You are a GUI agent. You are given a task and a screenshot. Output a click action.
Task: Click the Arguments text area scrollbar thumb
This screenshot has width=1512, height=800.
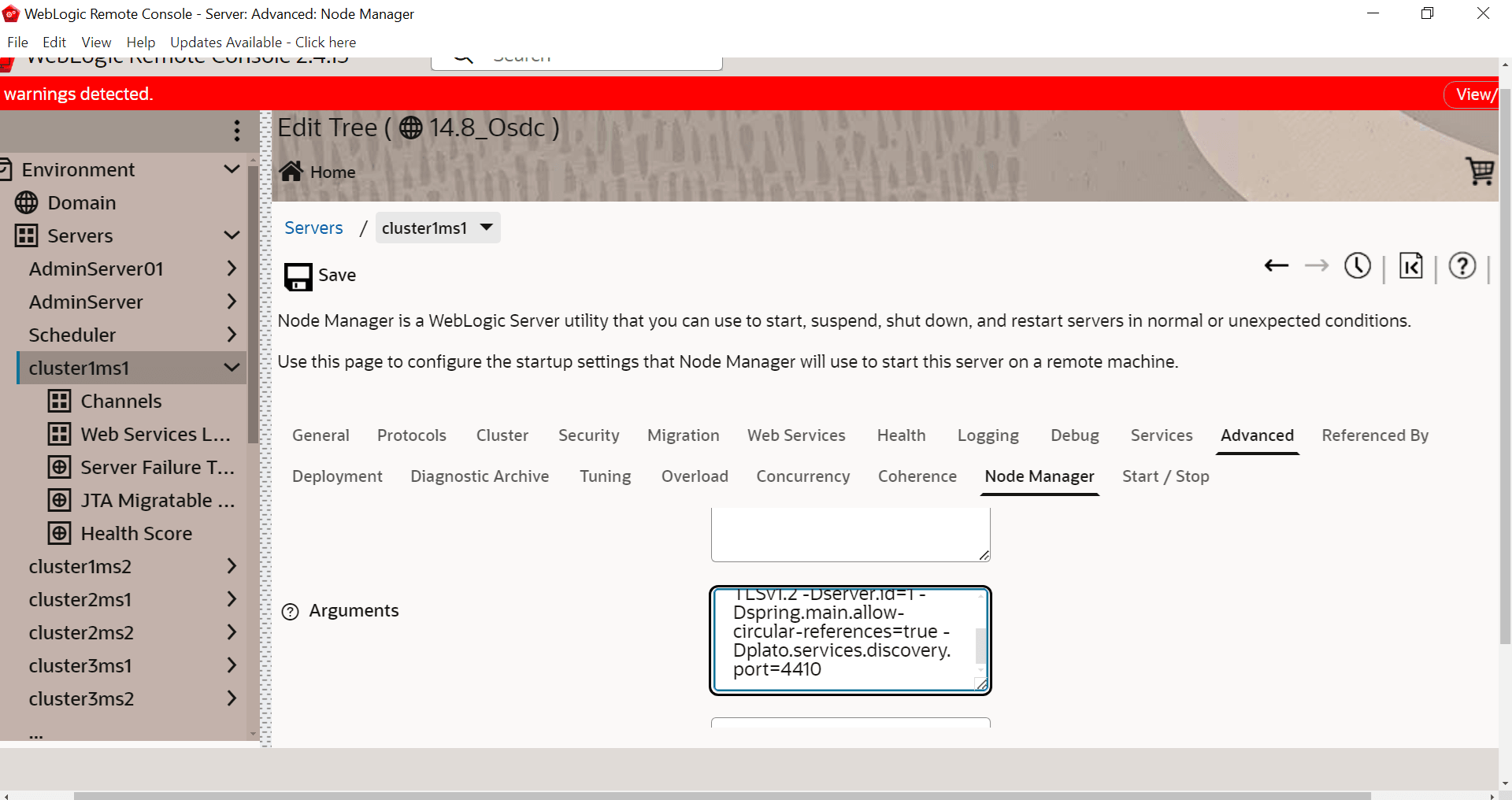click(x=980, y=646)
